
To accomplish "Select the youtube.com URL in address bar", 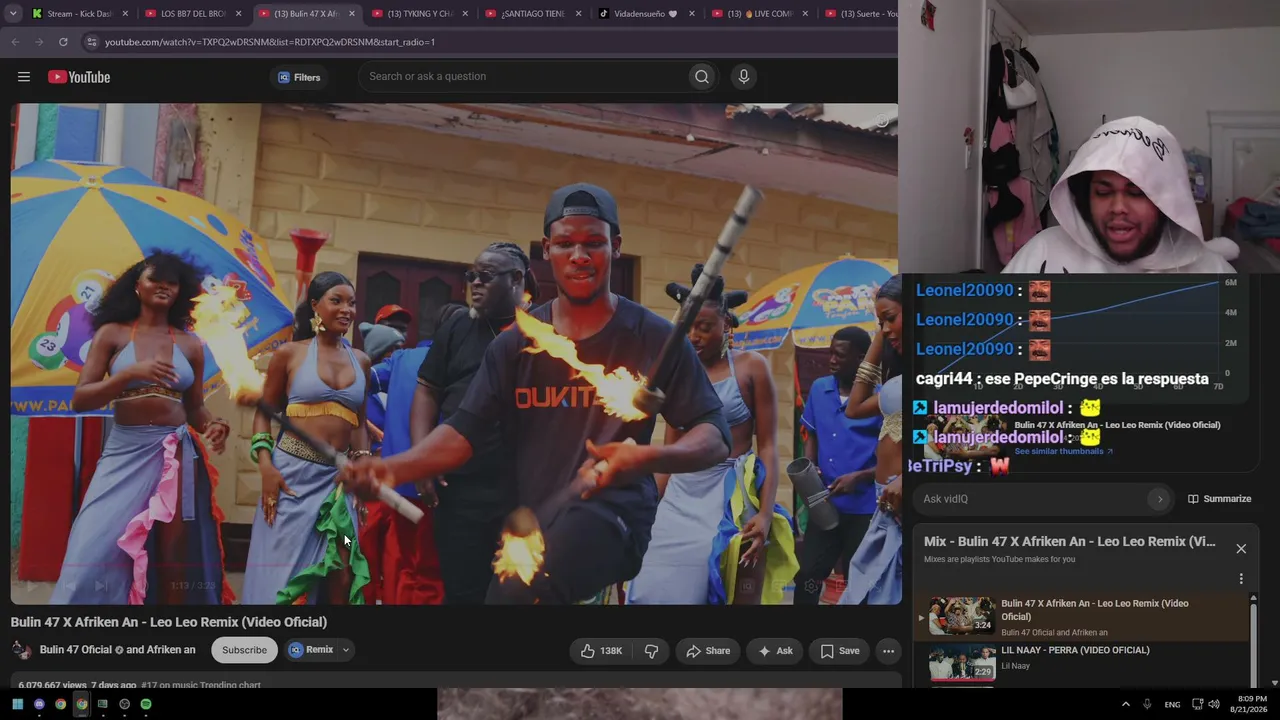I will [270, 42].
